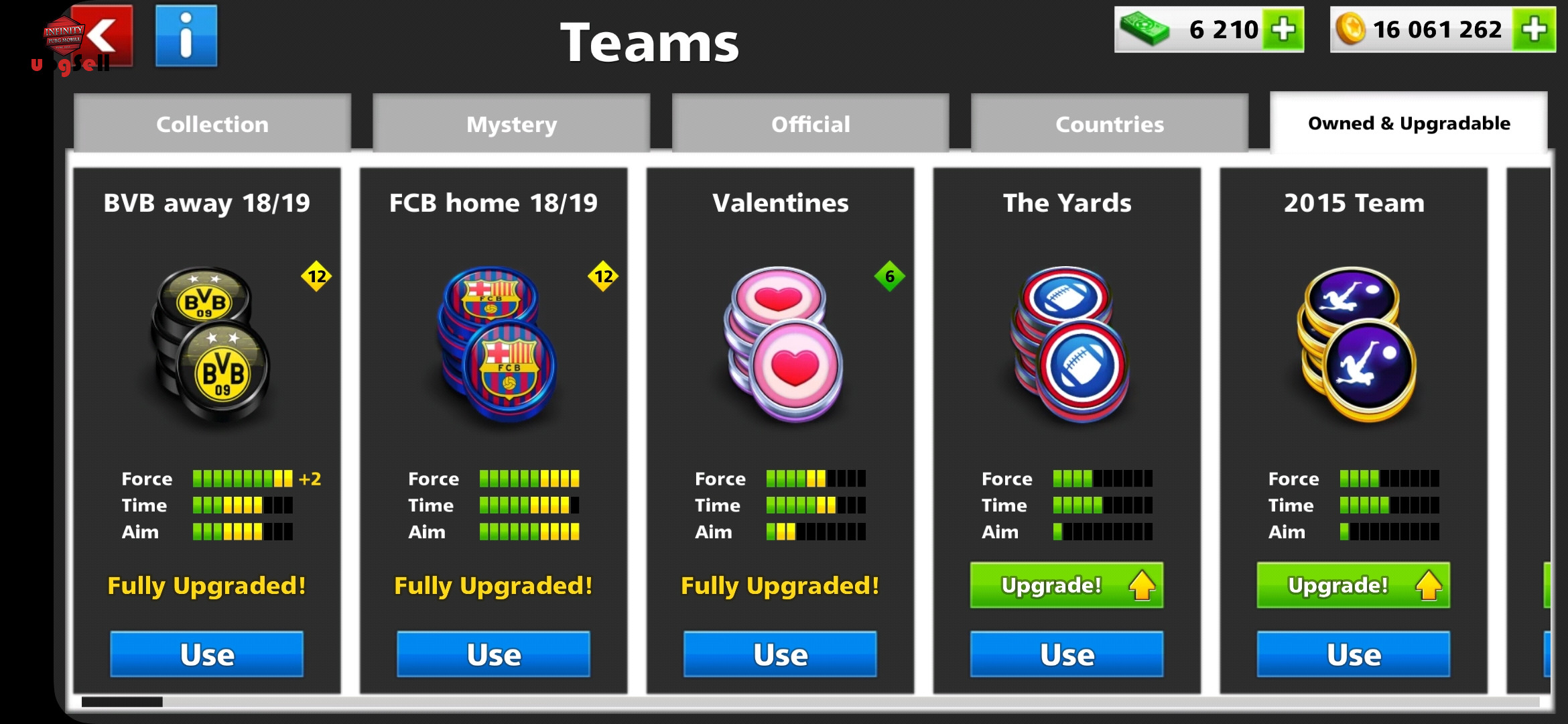Select the BVB away 18/19 puck image
The width and height of the screenshot is (1568, 724).
point(210,345)
